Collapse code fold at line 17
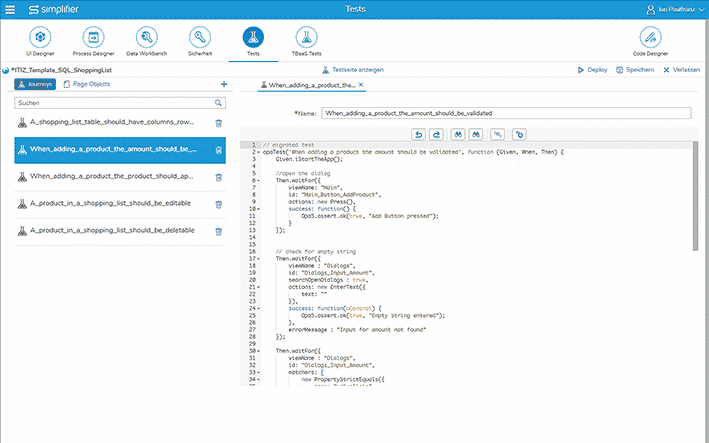This screenshot has height=443, width=709. pyautogui.click(x=259, y=259)
